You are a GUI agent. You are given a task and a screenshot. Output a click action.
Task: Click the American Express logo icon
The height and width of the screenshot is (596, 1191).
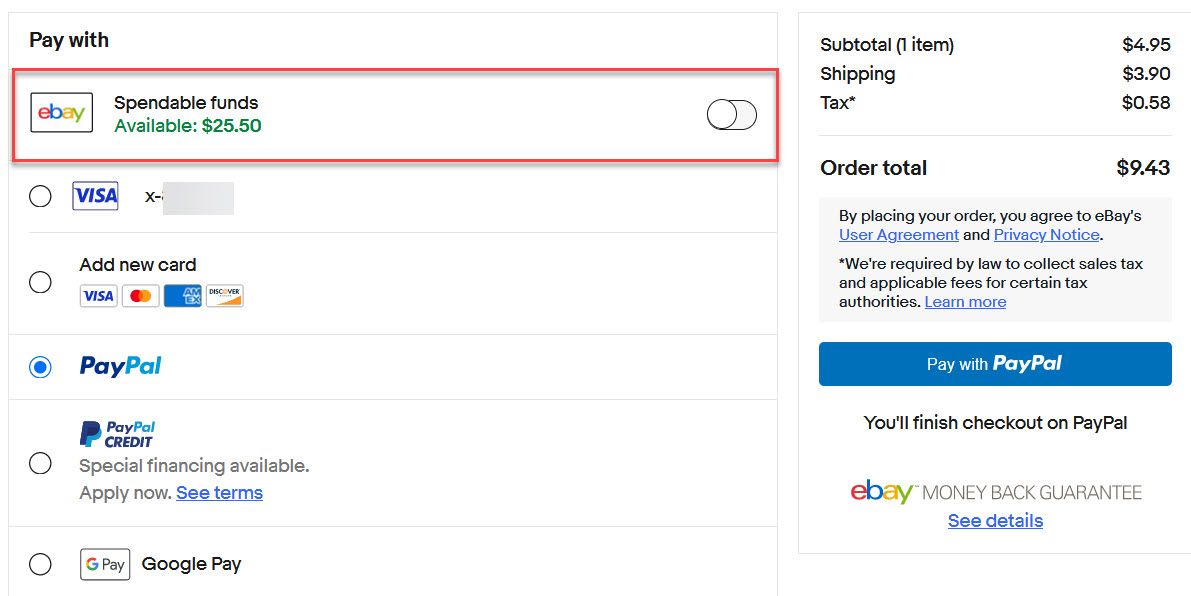pyautogui.click(x=183, y=295)
